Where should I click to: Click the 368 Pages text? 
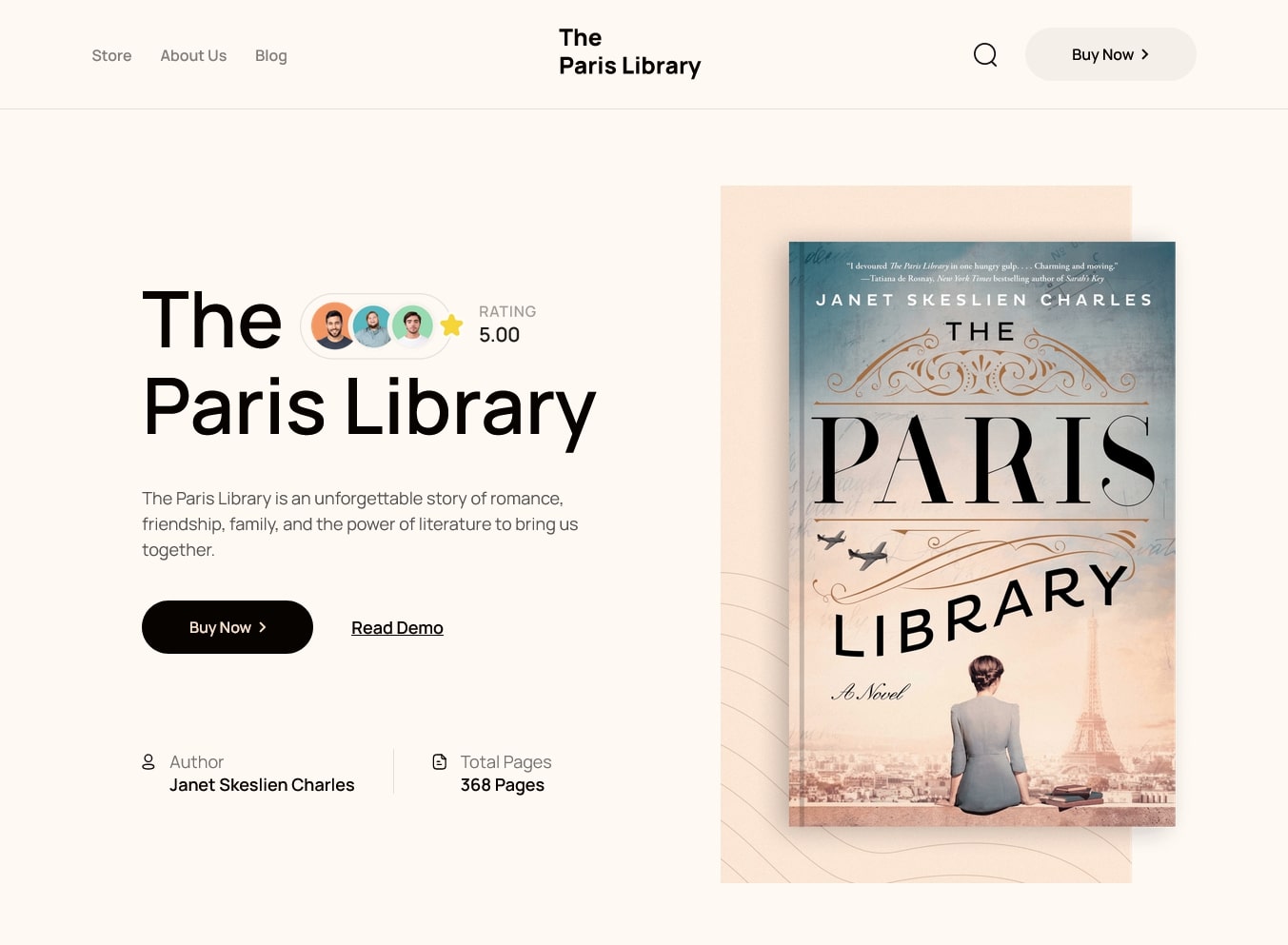coord(503,785)
